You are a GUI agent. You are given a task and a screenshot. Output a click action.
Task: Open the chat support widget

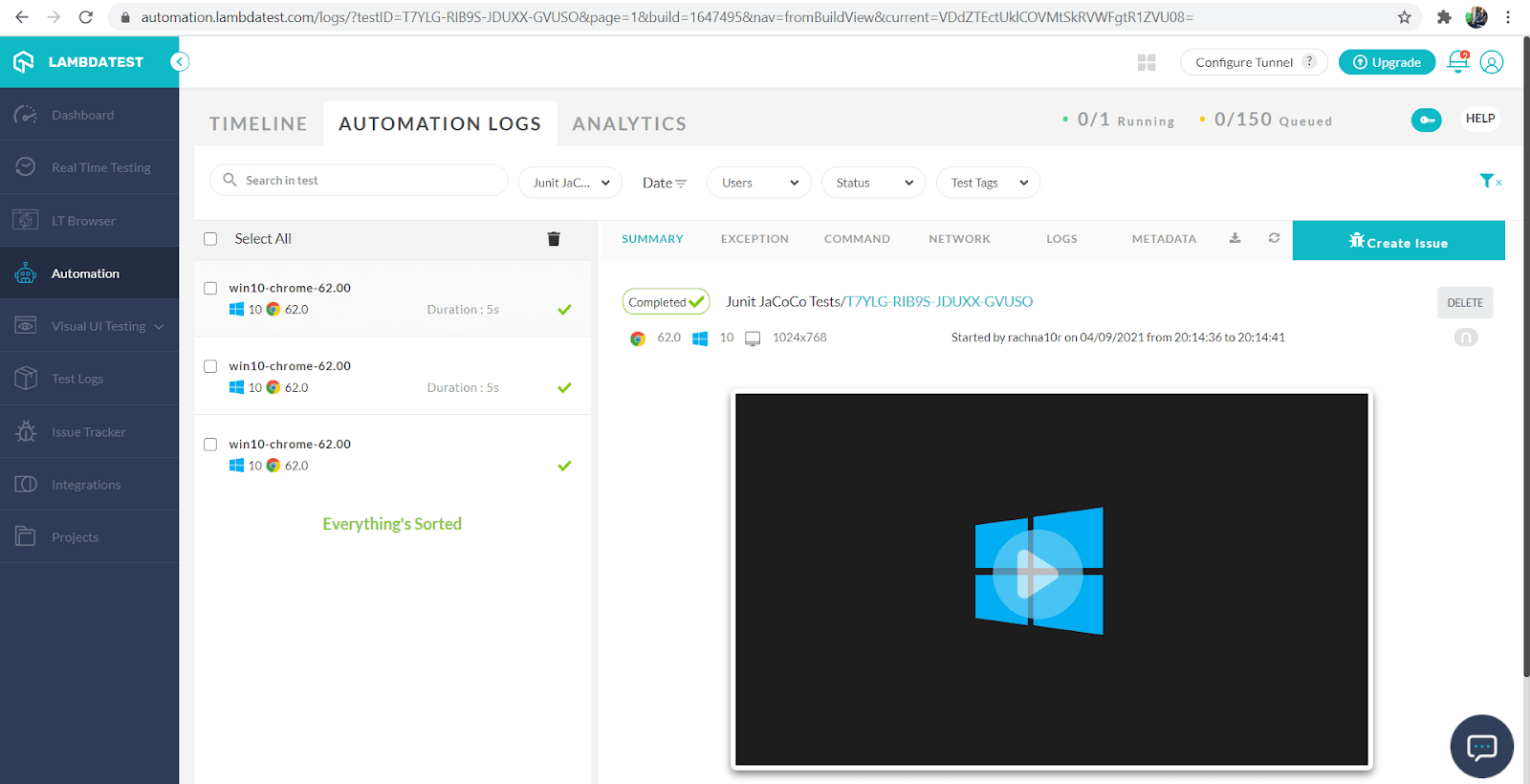point(1481,747)
